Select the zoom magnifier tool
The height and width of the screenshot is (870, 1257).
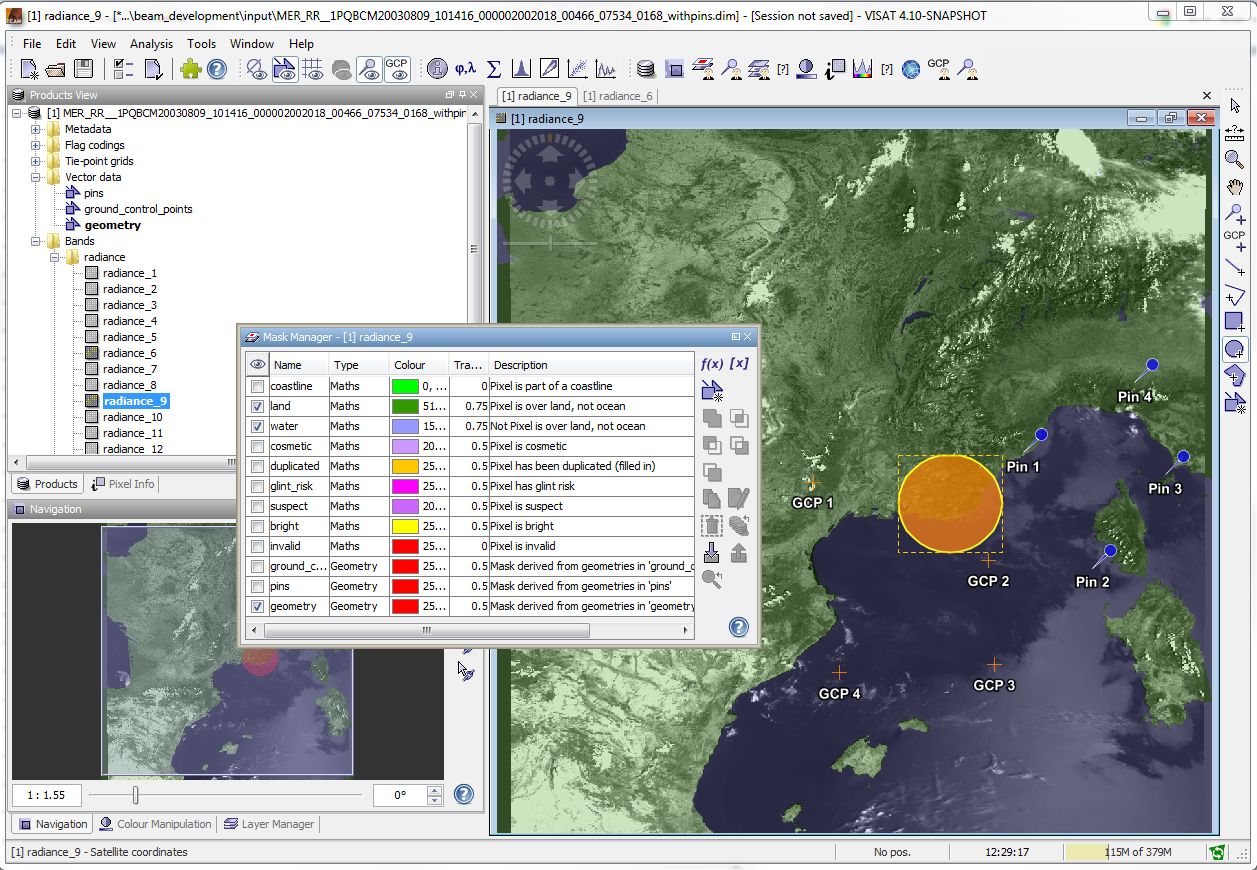pos(1235,160)
